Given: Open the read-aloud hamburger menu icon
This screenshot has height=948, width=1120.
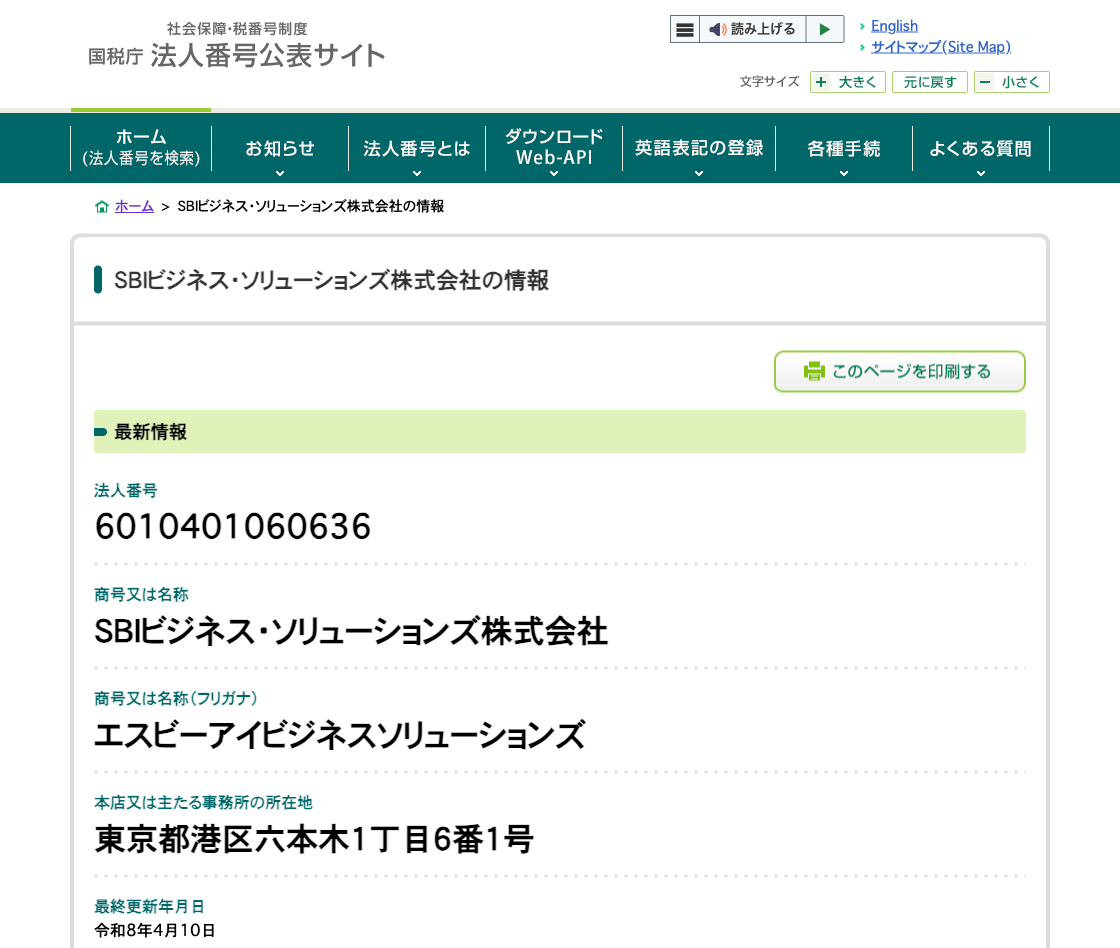Looking at the screenshot, I should tap(684, 29).
